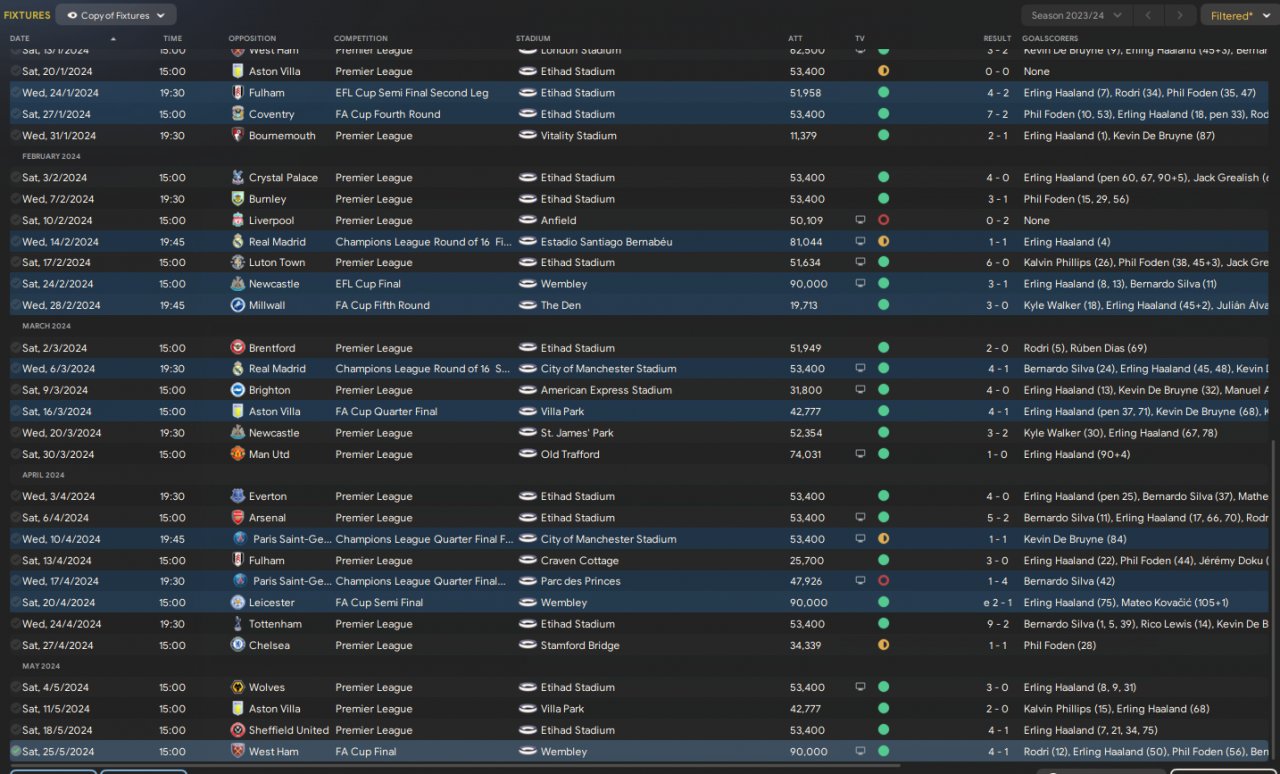Click the Burnley club badge
The height and width of the screenshot is (774, 1280).
[x=237, y=199]
